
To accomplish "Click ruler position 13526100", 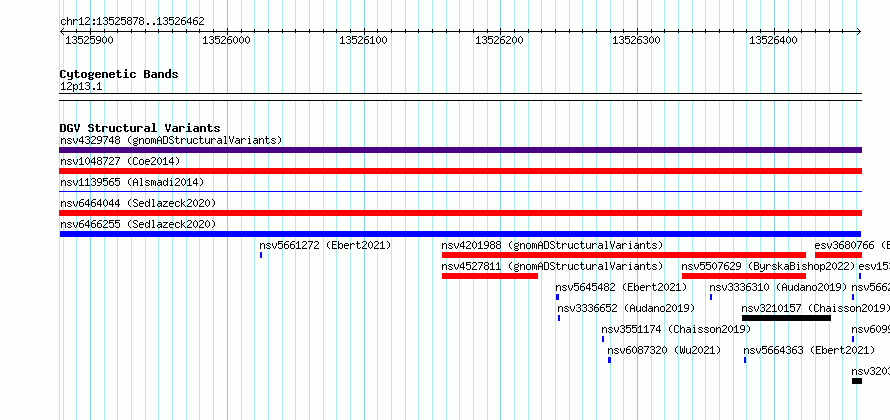I will [x=363, y=40].
